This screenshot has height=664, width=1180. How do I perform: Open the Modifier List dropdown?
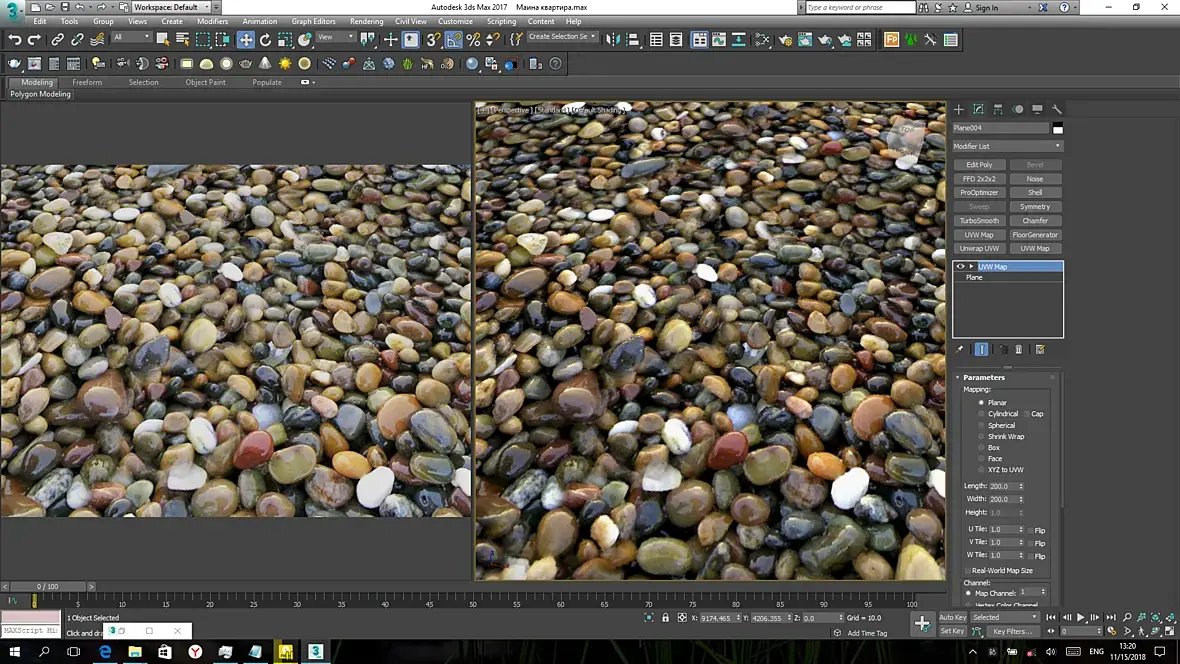coord(1007,146)
